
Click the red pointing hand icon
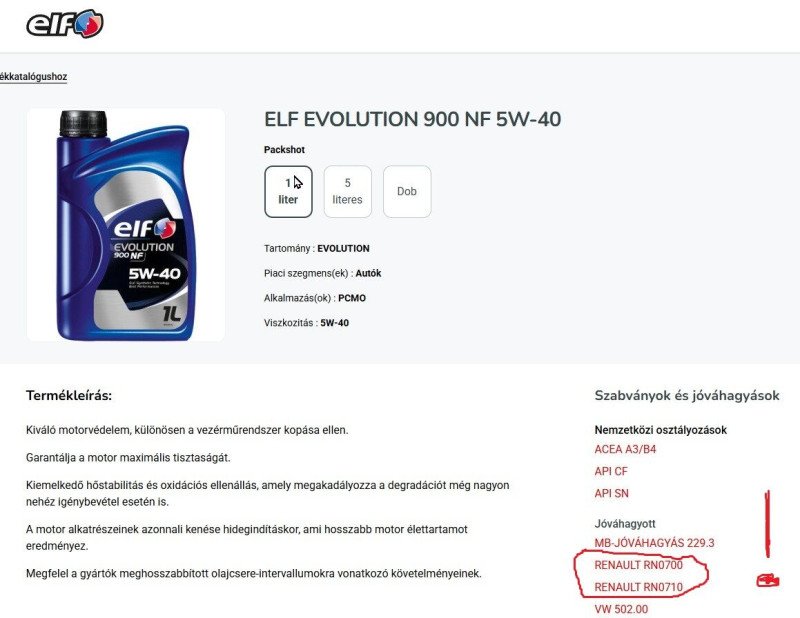coord(767,580)
